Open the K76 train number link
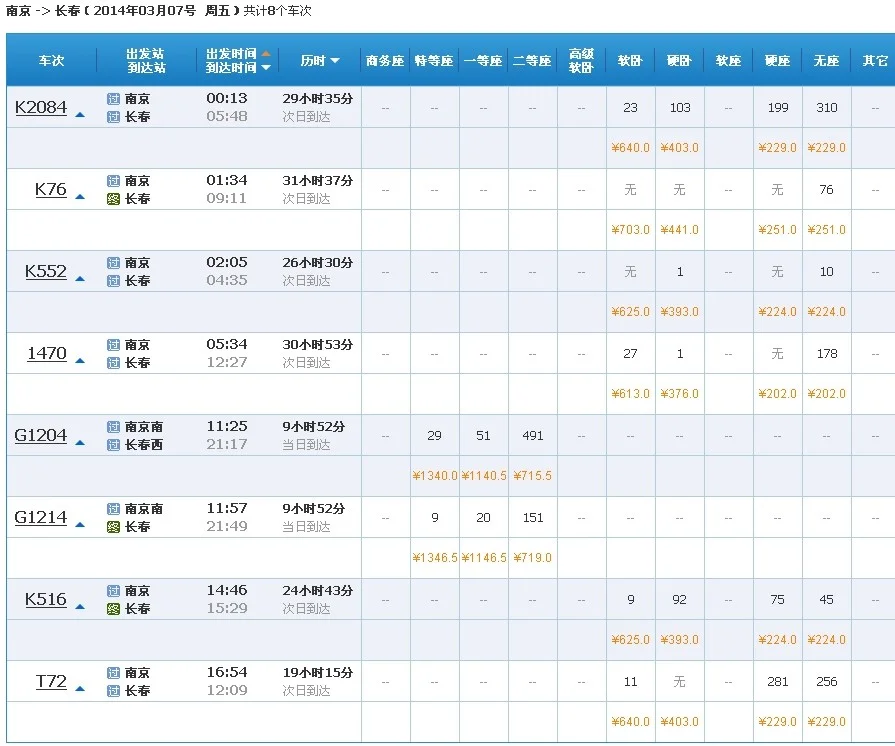895x746 pixels. (x=51, y=188)
